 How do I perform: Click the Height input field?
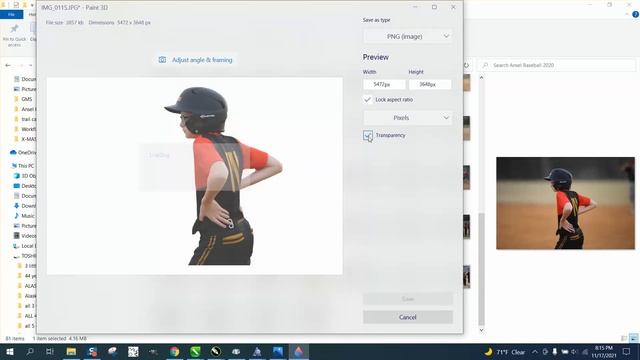pyautogui.click(x=430, y=84)
